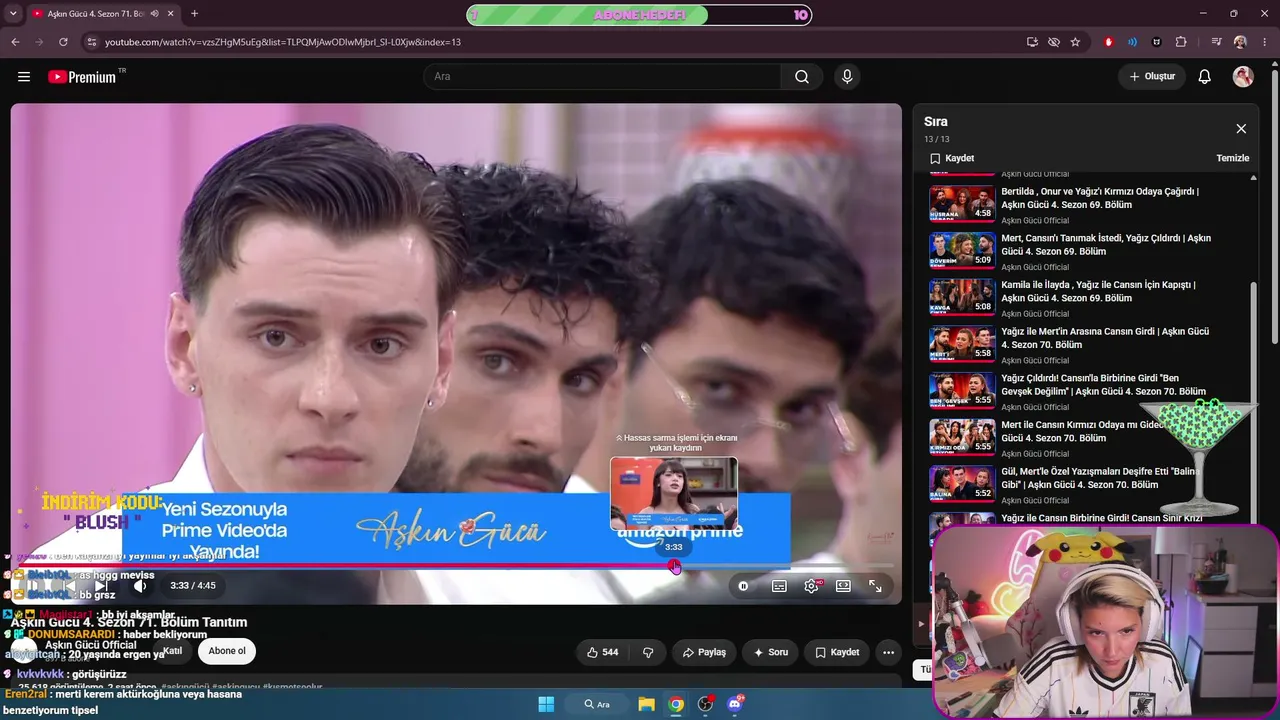The image size is (1280, 720).
Task: Save the video using Kaydet below player
Action: click(837, 652)
